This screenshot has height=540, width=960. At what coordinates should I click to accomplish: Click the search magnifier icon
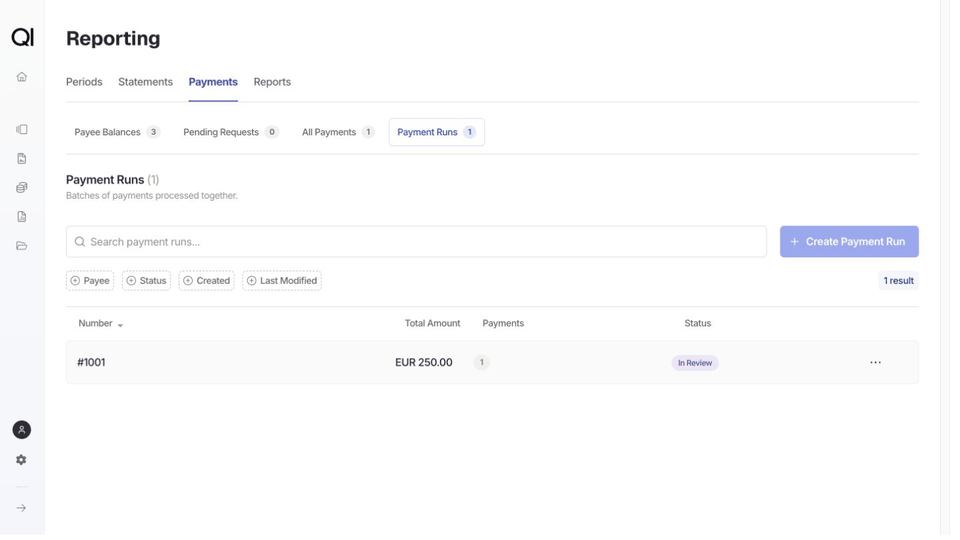tap(80, 244)
